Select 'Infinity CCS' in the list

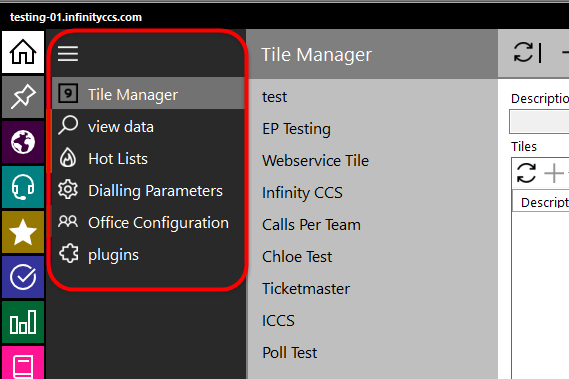[372, 192]
